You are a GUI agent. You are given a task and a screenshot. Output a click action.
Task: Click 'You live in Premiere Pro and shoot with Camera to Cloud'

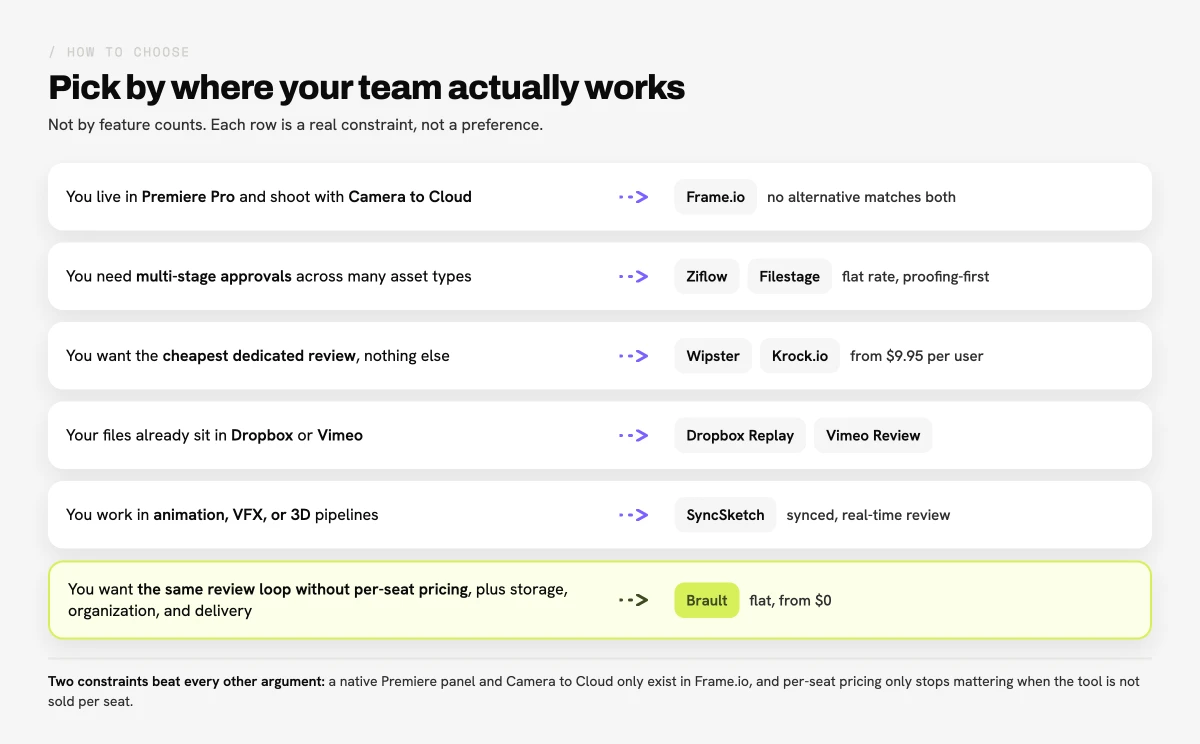pyautogui.click(x=269, y=197)
